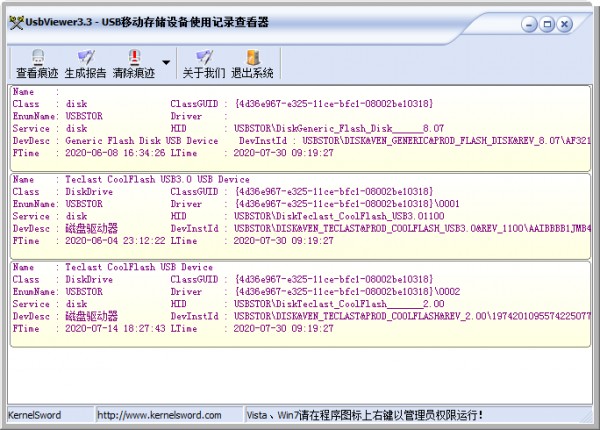Click DevInstId value containing VEN_GENERIC

(x=446, y=141)
